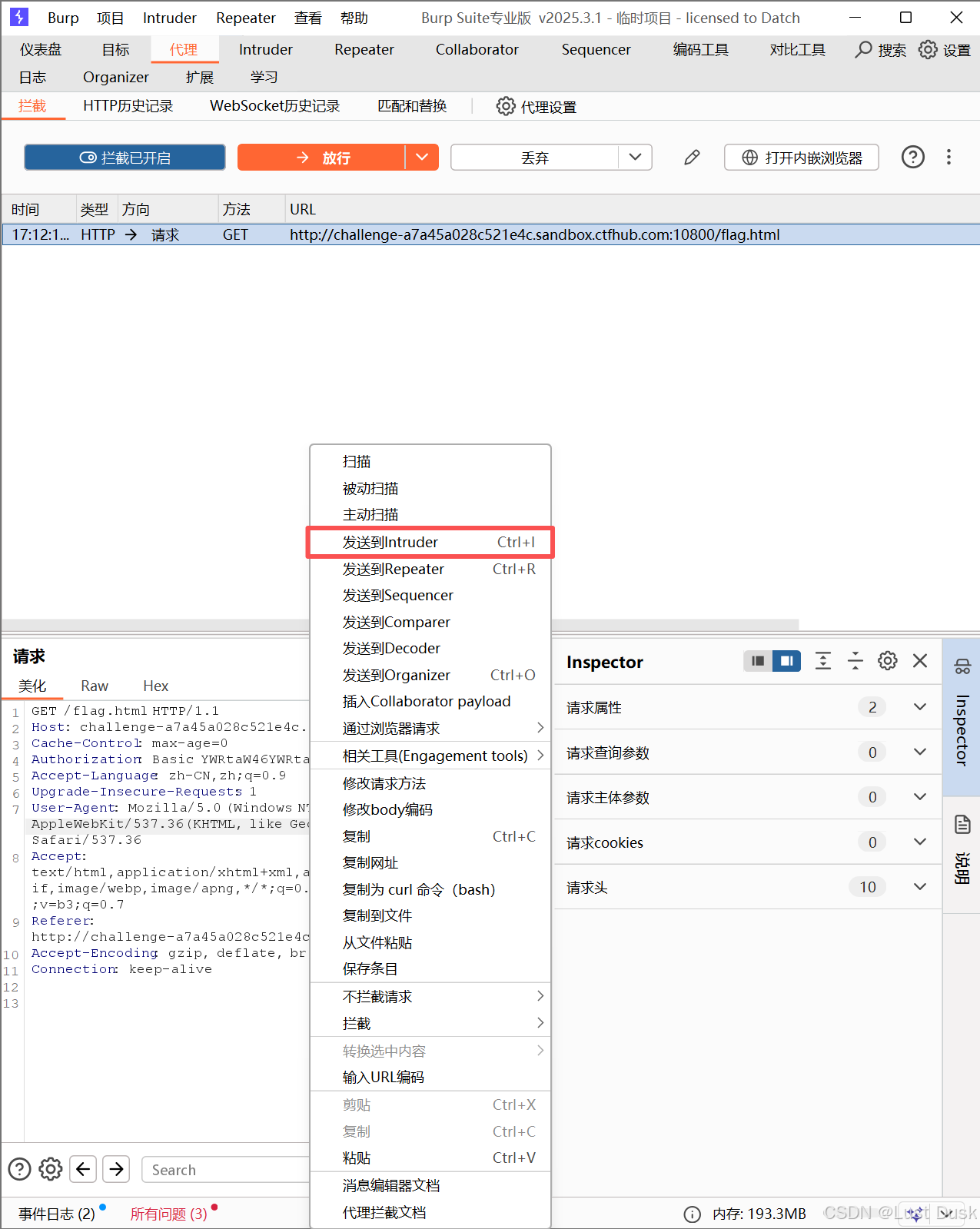This screenshot has height=1229, width=980.
Task: Open the 项目 menu
Action: (x=110, y=18)
